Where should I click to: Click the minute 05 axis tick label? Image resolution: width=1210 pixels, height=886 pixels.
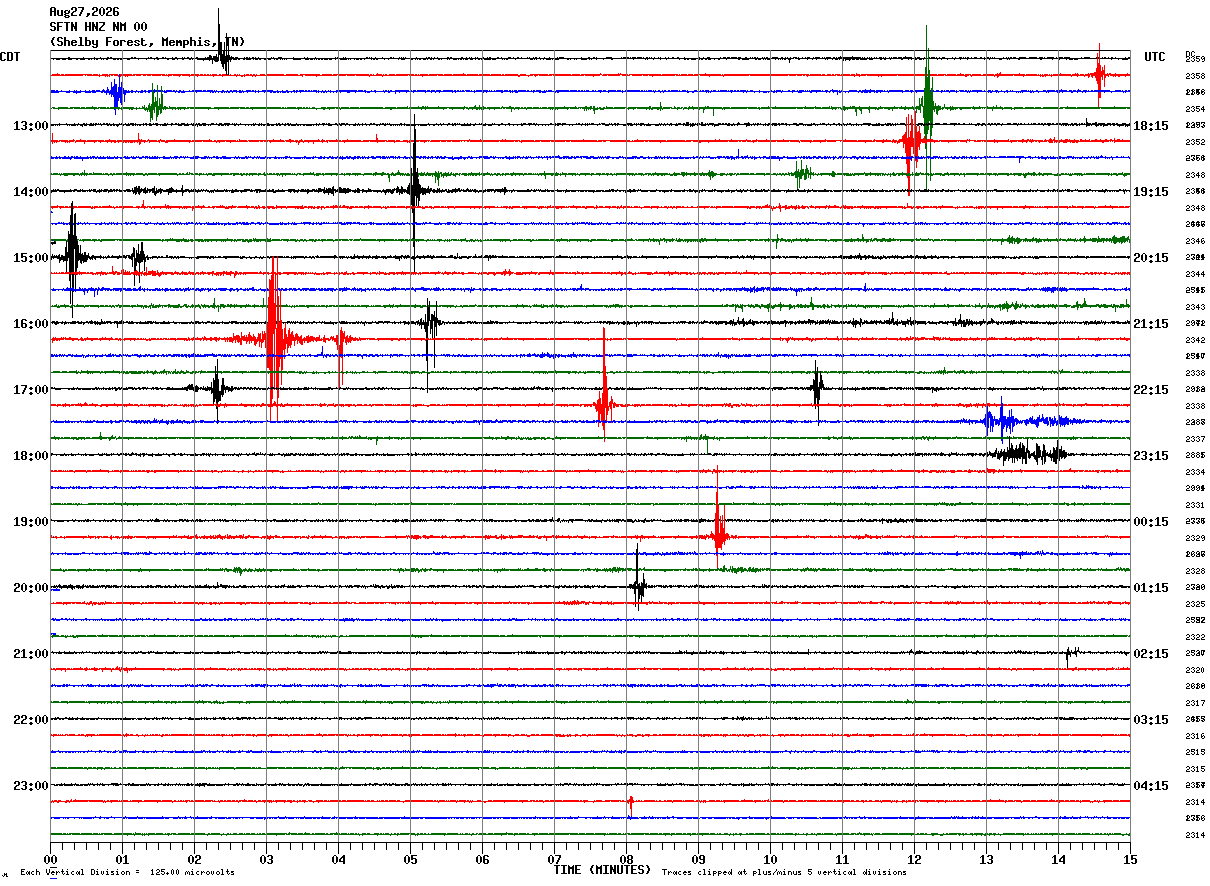[x=410, y=859]
